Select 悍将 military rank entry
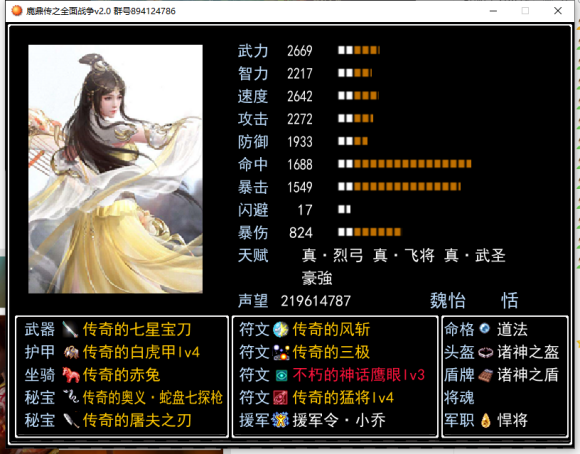Screen dimensions: 580x454 [512, 420]
